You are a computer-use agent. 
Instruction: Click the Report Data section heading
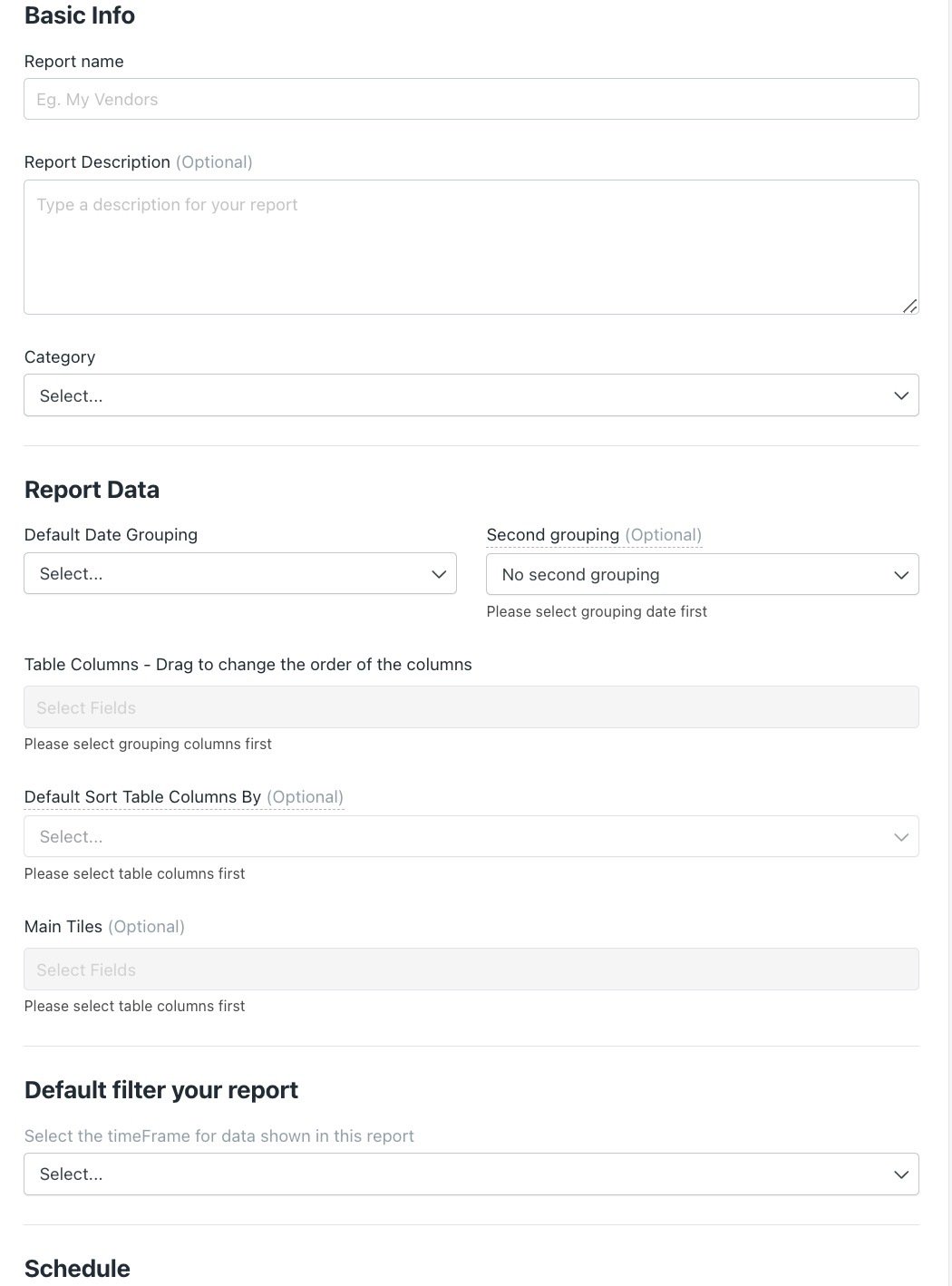(x=92, y=490)
